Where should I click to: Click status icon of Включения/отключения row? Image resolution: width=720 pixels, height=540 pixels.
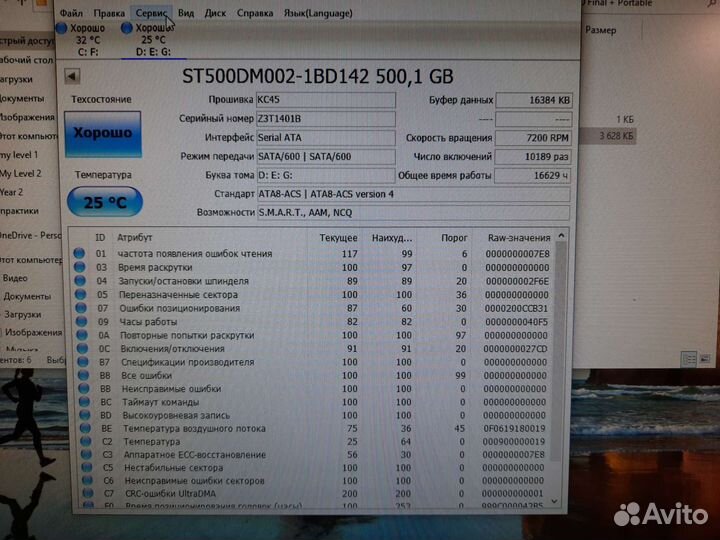pos(82,348)
